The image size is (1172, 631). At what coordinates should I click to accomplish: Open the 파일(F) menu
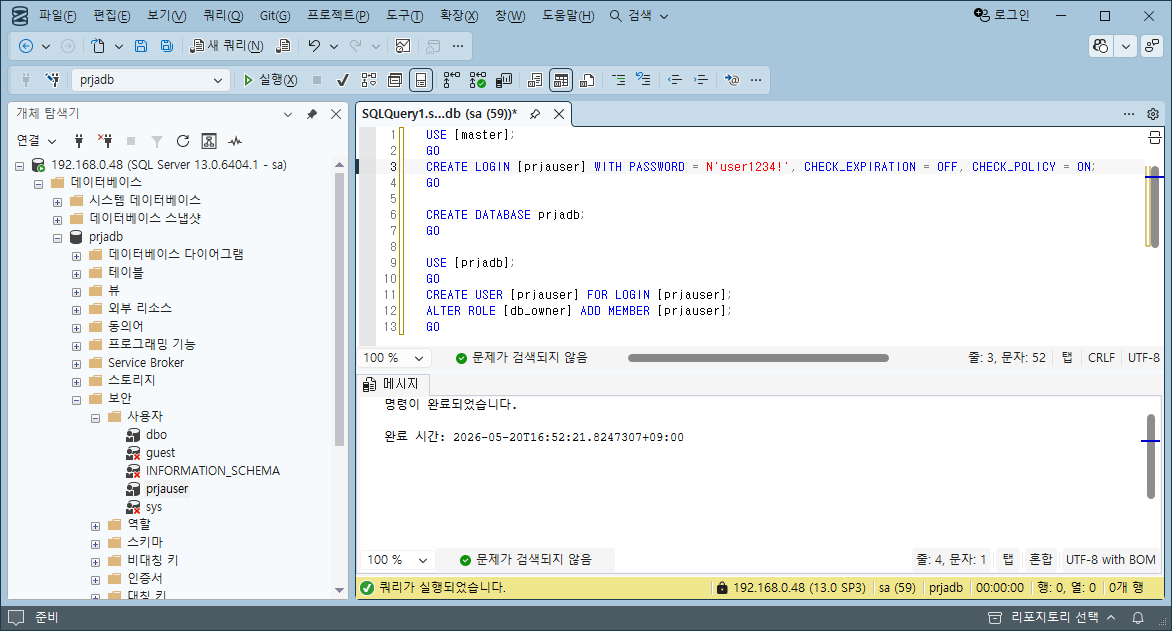click(x=58, y=16)
